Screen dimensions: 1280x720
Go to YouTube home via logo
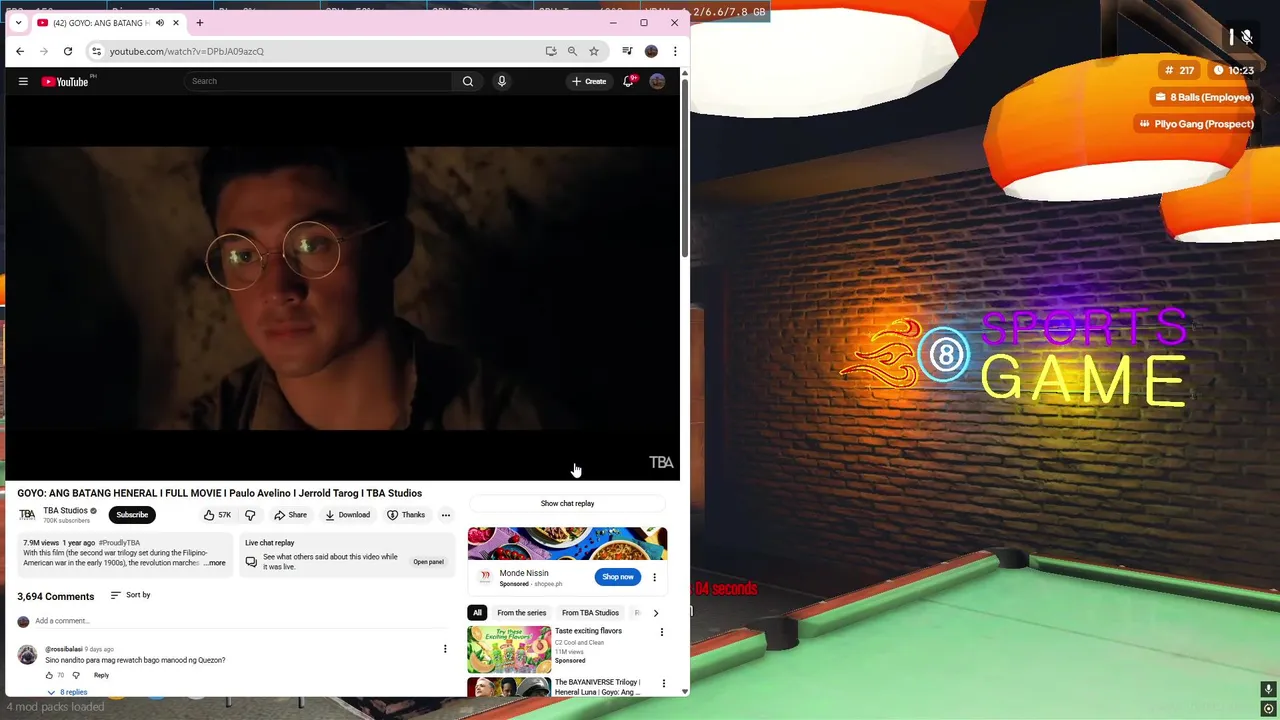(66, 81)
